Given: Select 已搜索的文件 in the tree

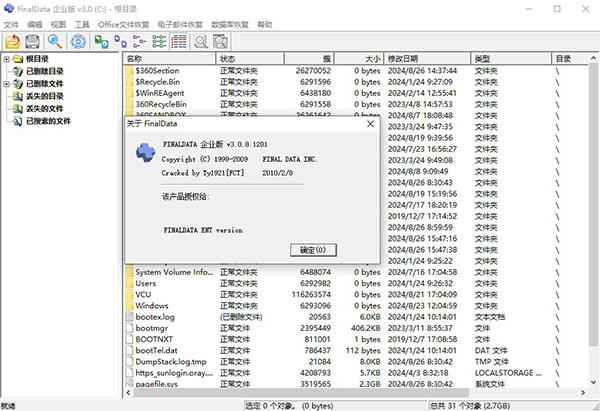Looking at the screenshot, I should (x=48, y=121).
